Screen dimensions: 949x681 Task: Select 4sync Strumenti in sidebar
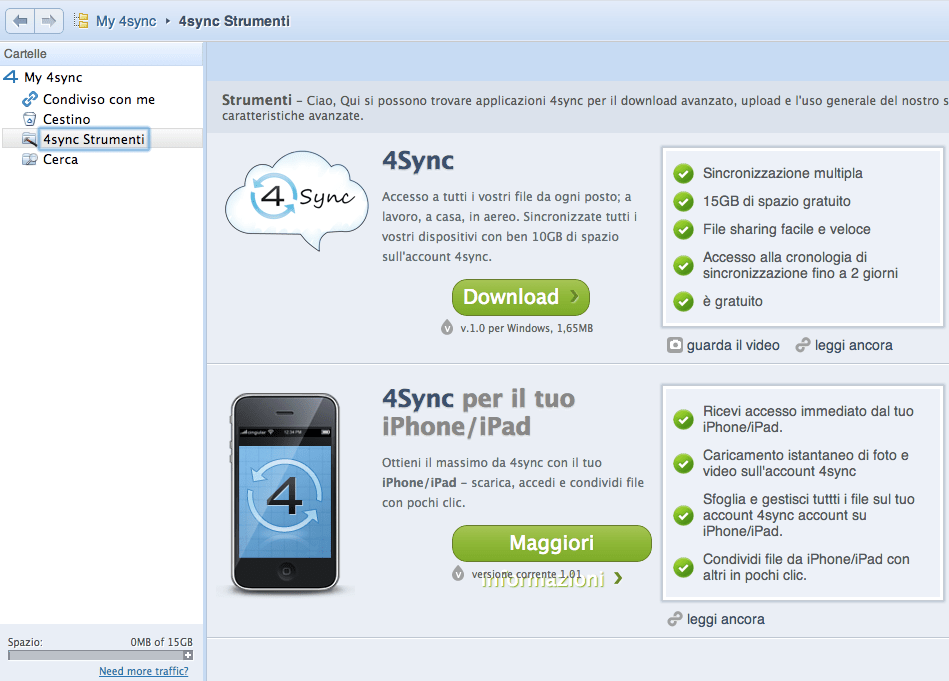pyautogui.click(x=94, y=139)
